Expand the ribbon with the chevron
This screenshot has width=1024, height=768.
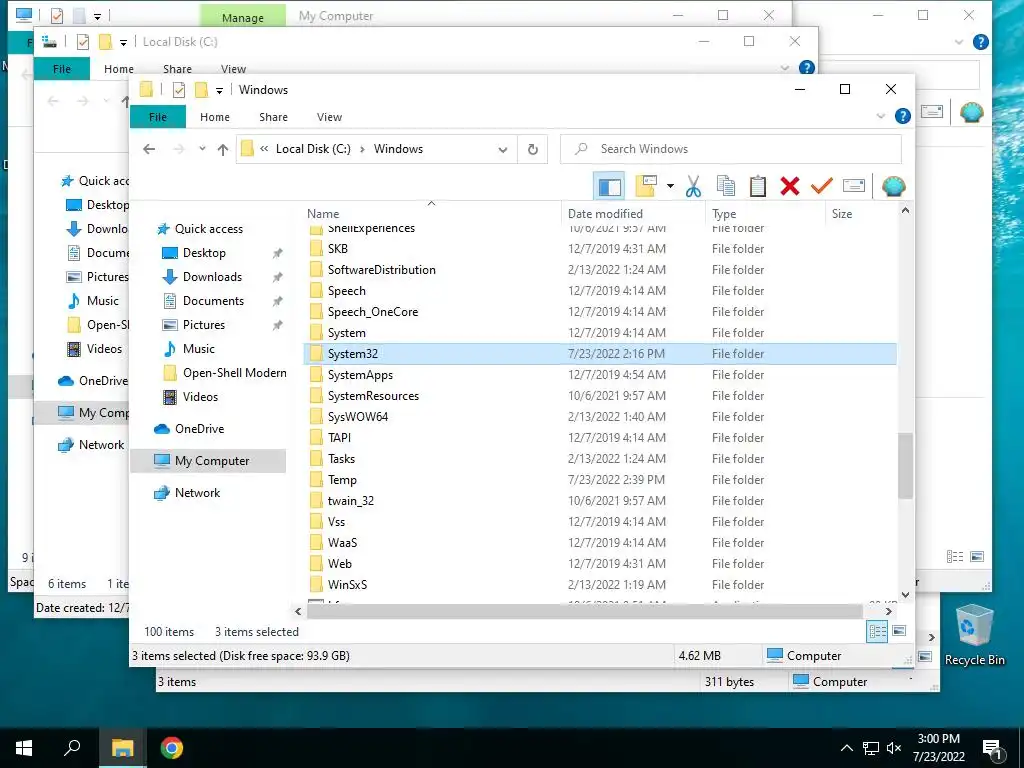click(880, 117)
